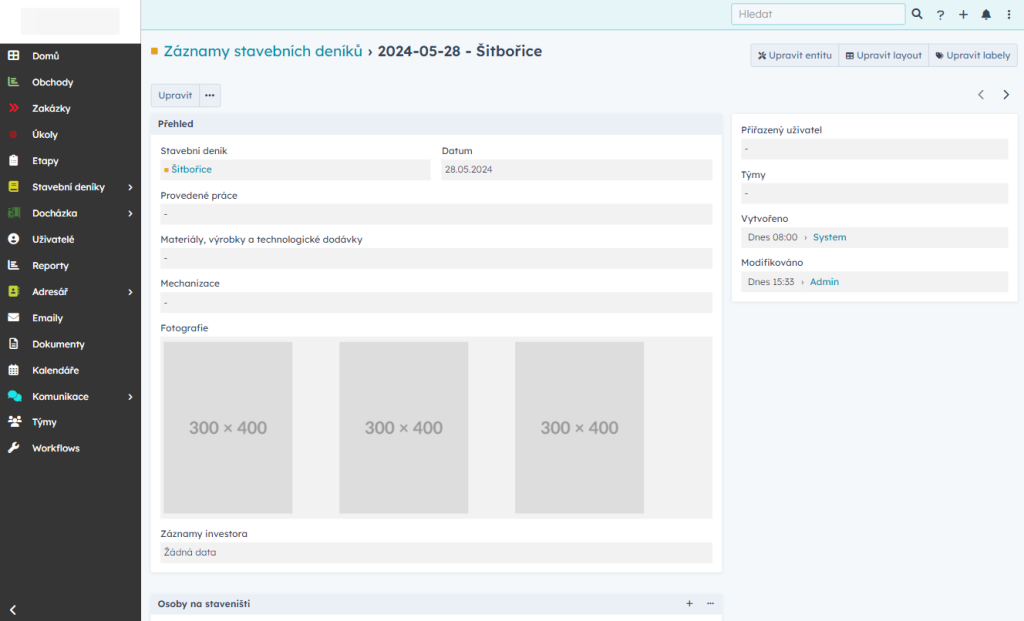
Task: Open the top-right three-dot menu
Action: click(1009, 14)
